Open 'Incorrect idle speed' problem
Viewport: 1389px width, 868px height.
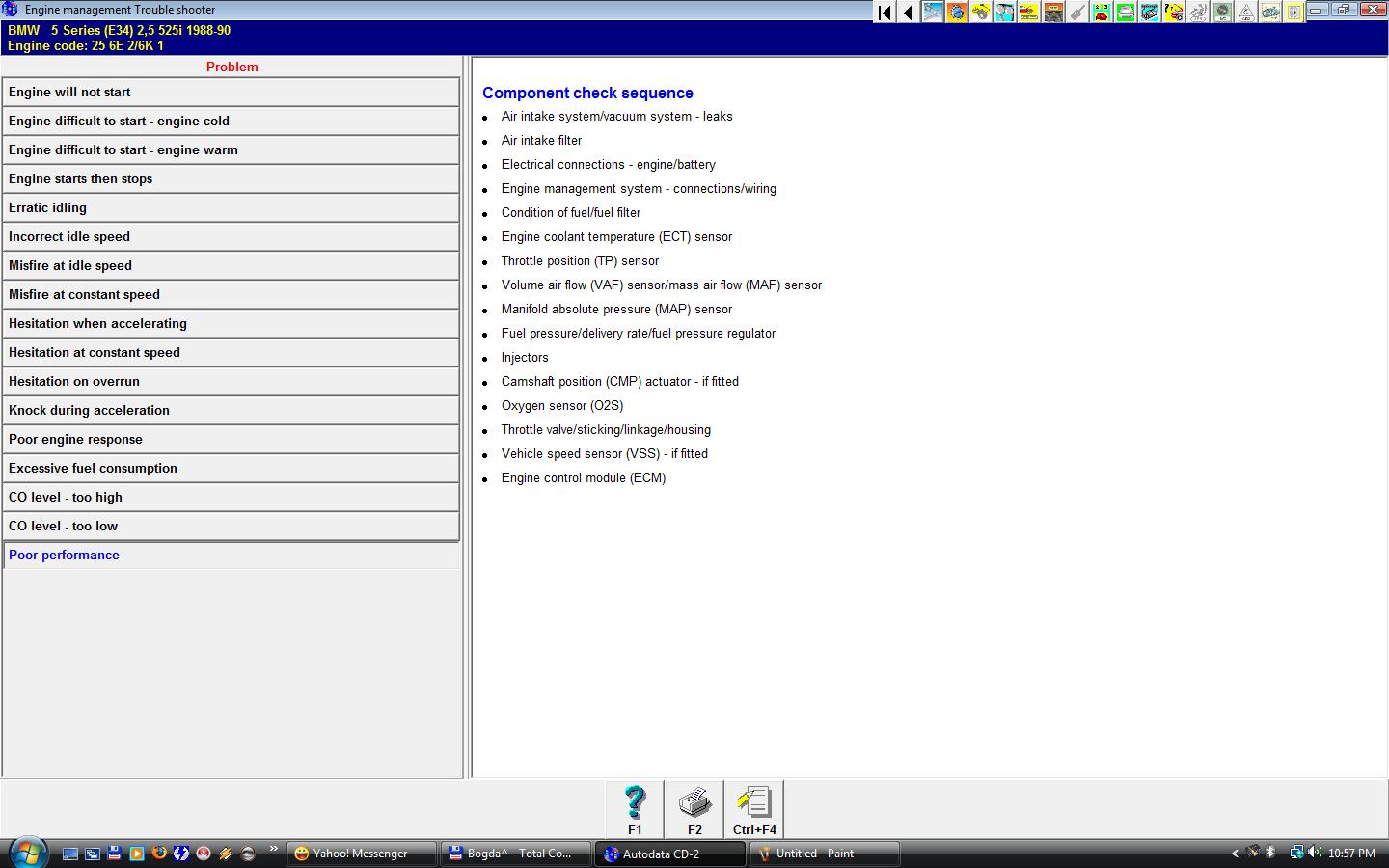coord(231,236)
